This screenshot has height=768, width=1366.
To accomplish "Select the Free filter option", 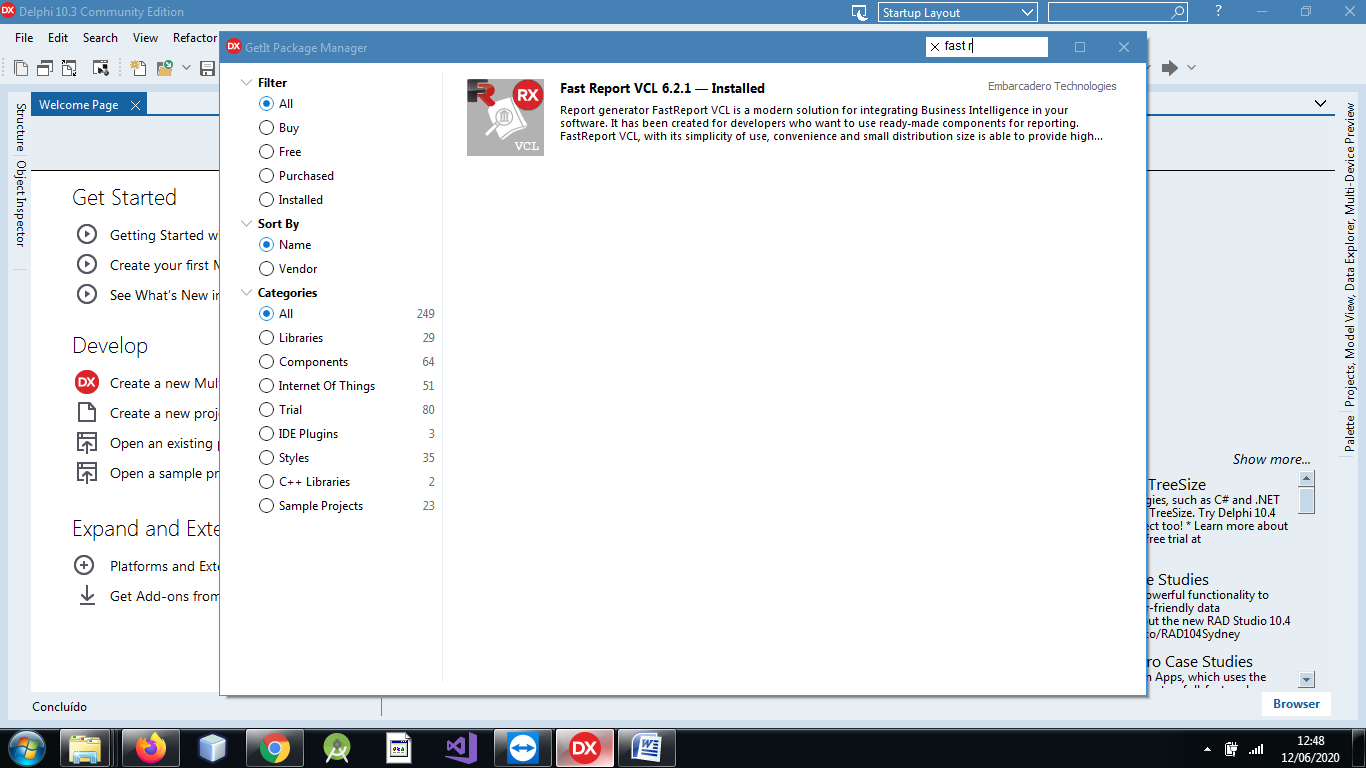I will click(x=280, y=152).
